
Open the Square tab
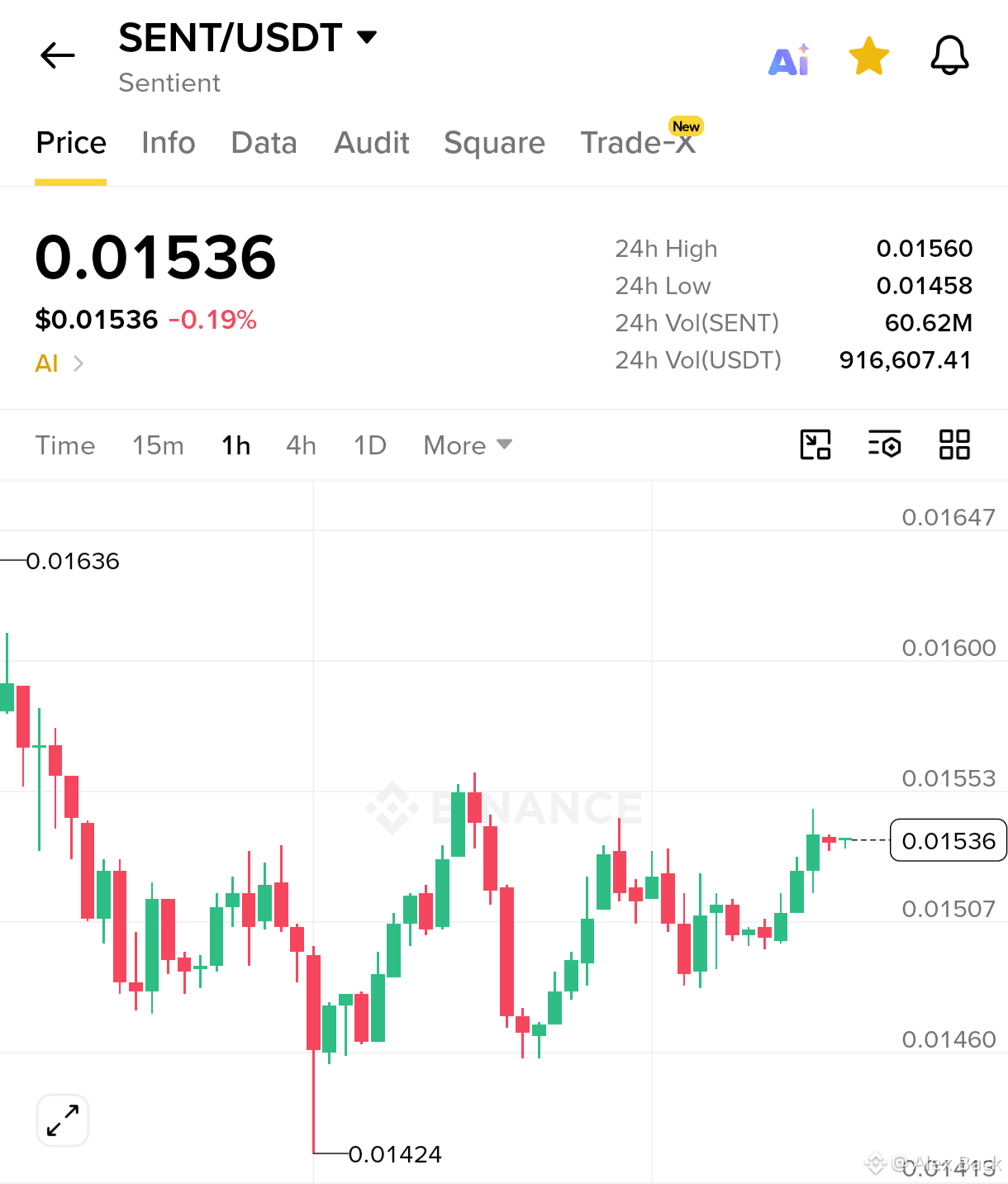pyautogui.click(x=495, y=143)
